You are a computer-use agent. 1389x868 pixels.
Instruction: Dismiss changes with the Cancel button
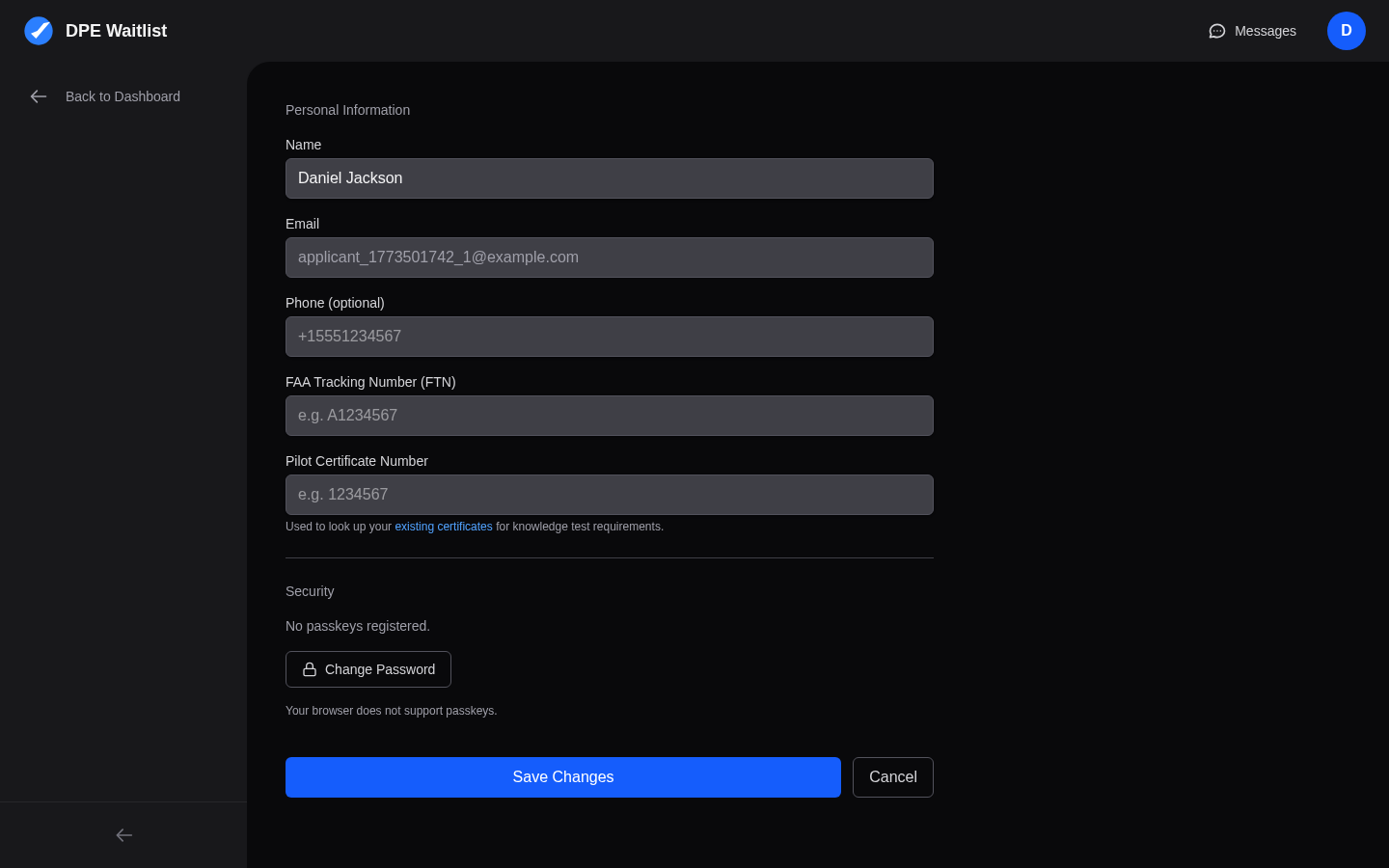click(892, 777)
